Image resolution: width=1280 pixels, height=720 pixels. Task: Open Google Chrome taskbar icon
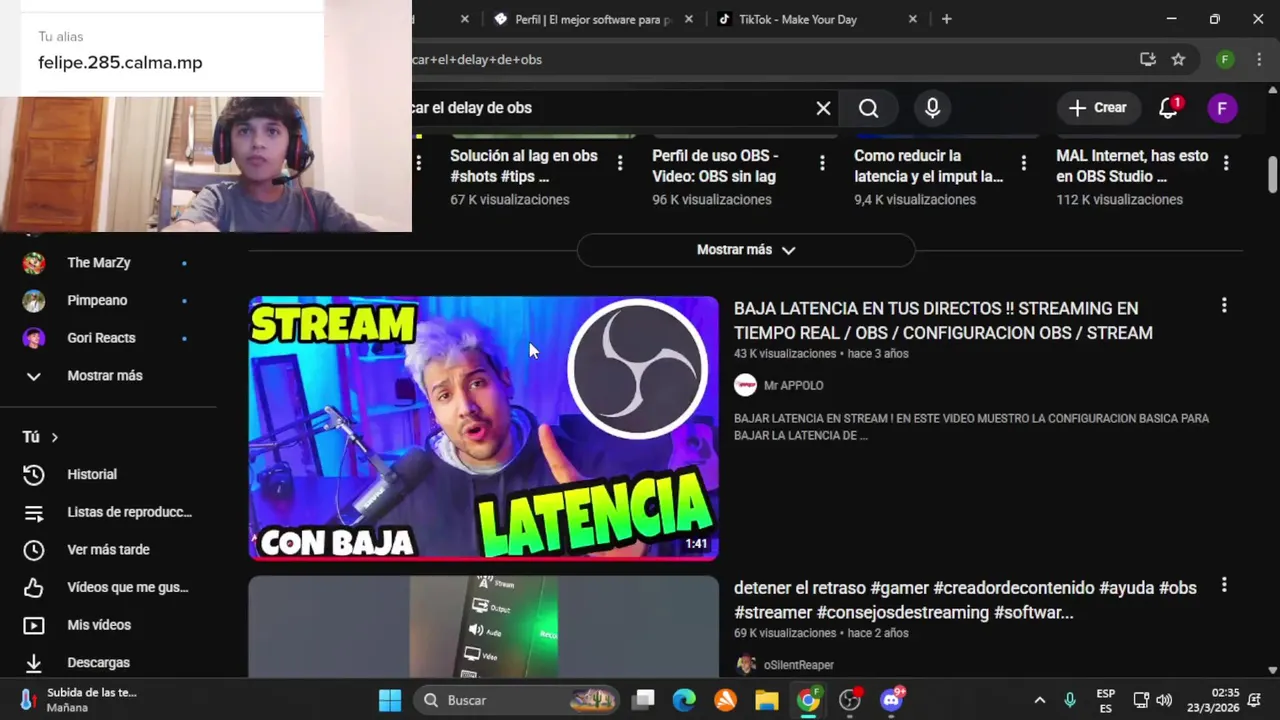tap(808, 700)
